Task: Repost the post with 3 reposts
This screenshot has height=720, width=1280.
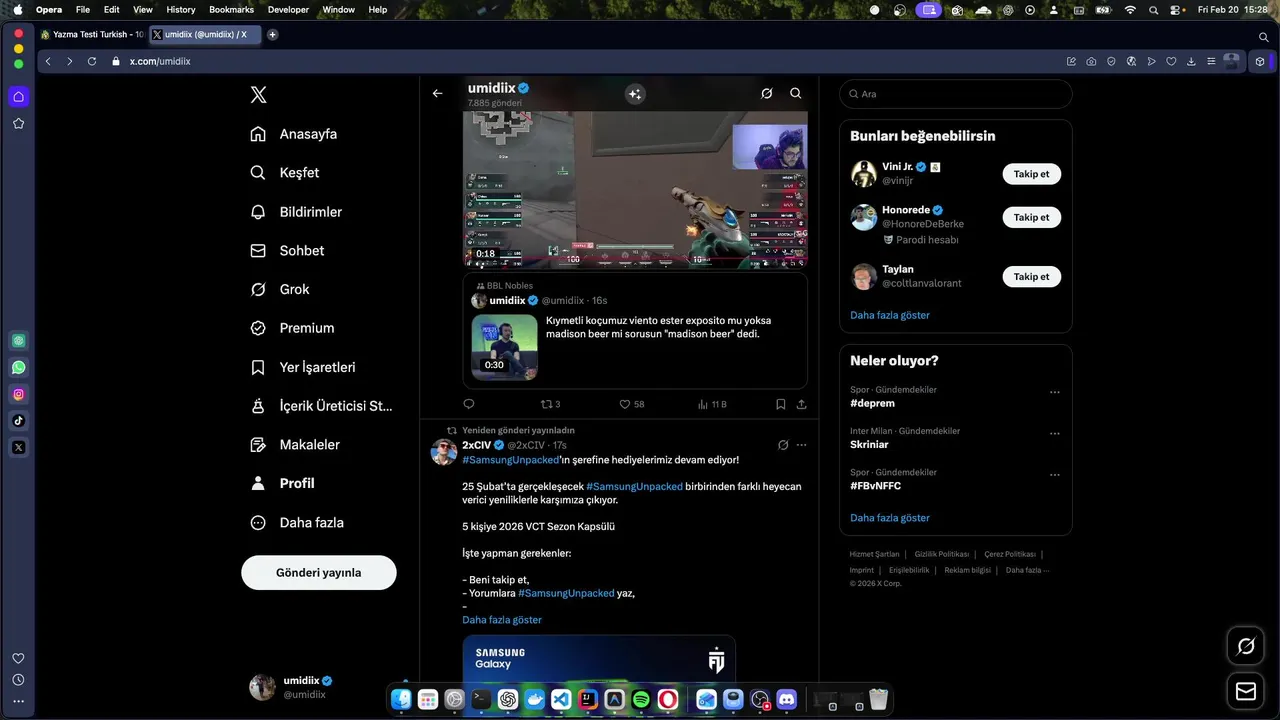Action: pos(550,404)
